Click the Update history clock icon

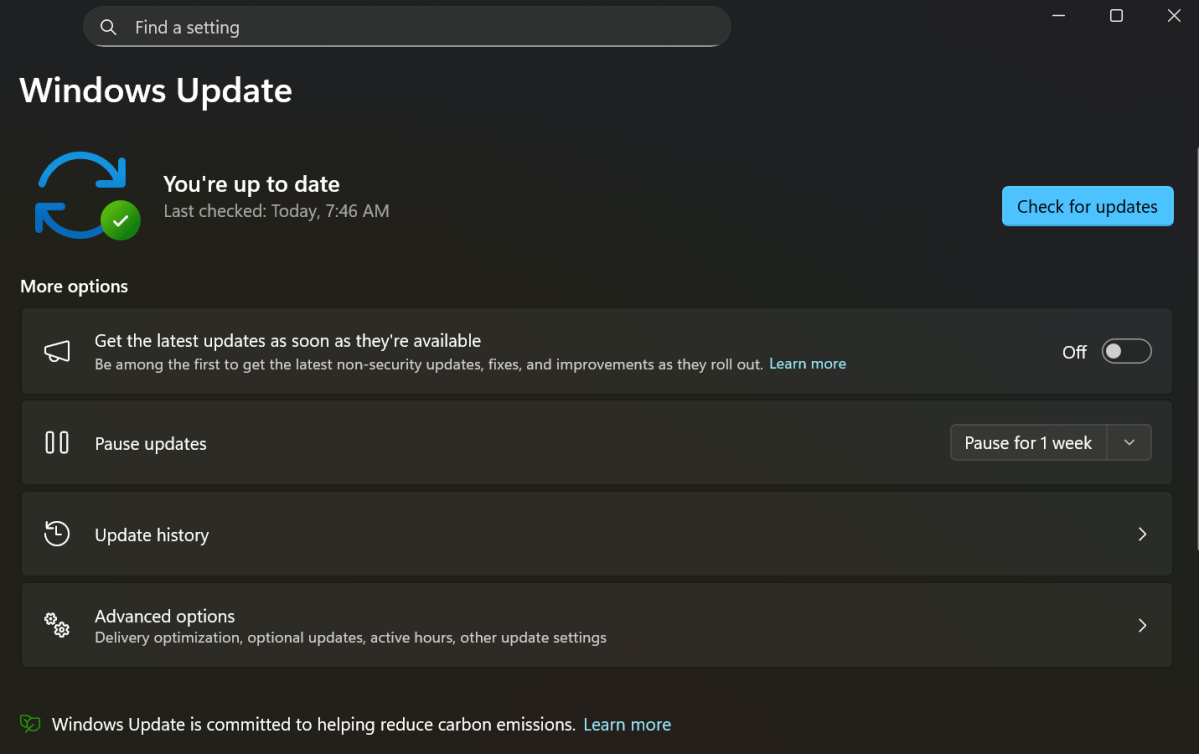pos(57,533)
